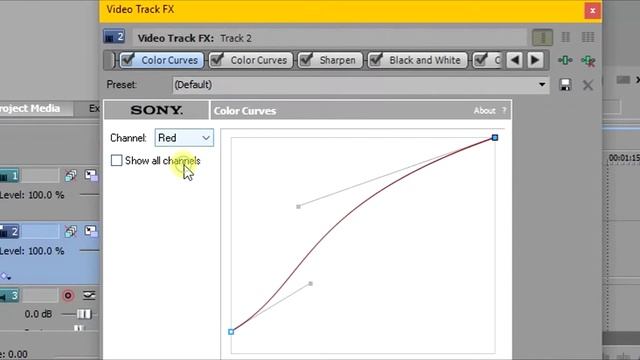
Task: Click the track 1 number header
Action: click(x=9, y=176)
